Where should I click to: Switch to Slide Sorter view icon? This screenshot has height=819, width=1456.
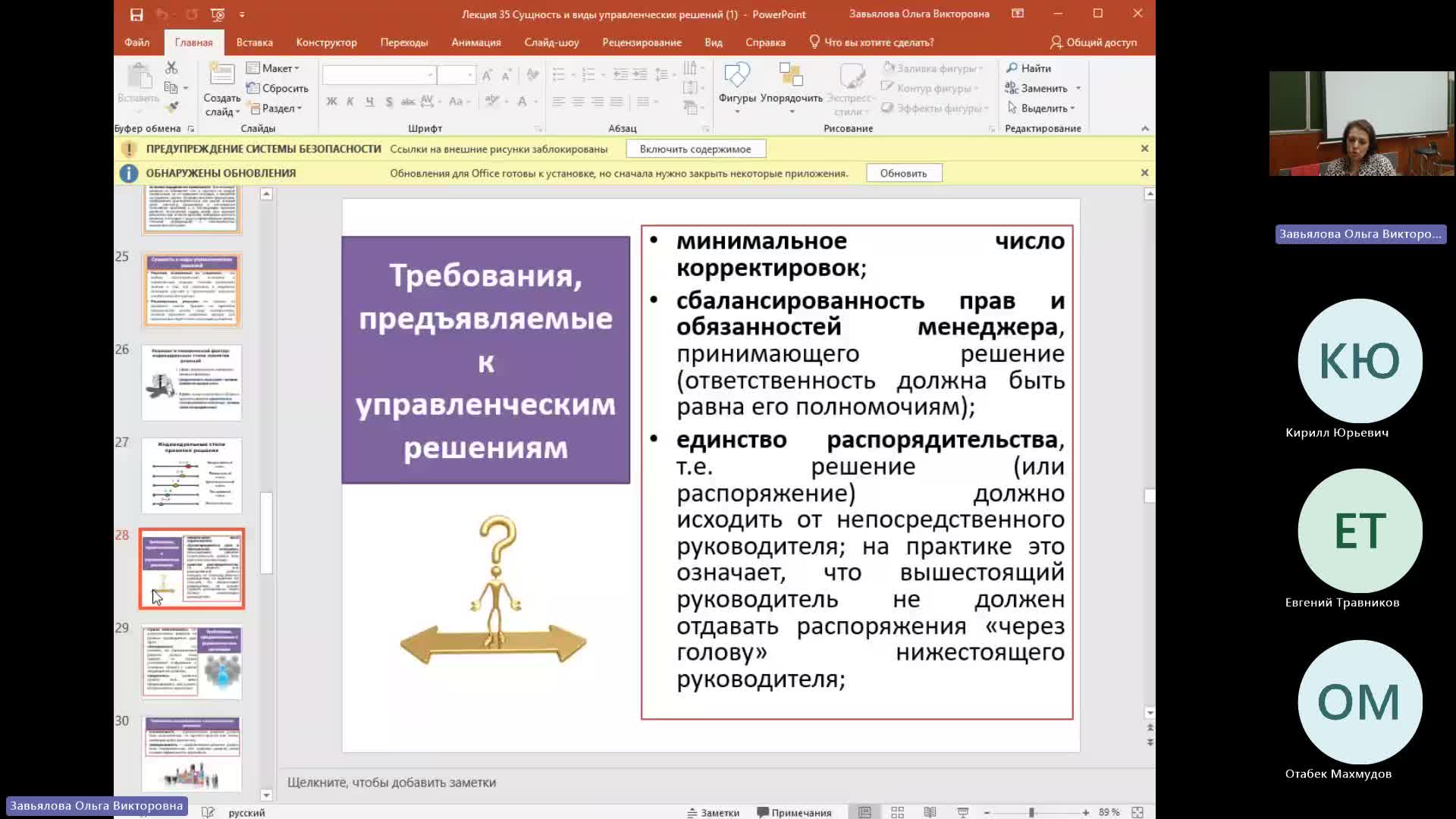coord(897,811)
